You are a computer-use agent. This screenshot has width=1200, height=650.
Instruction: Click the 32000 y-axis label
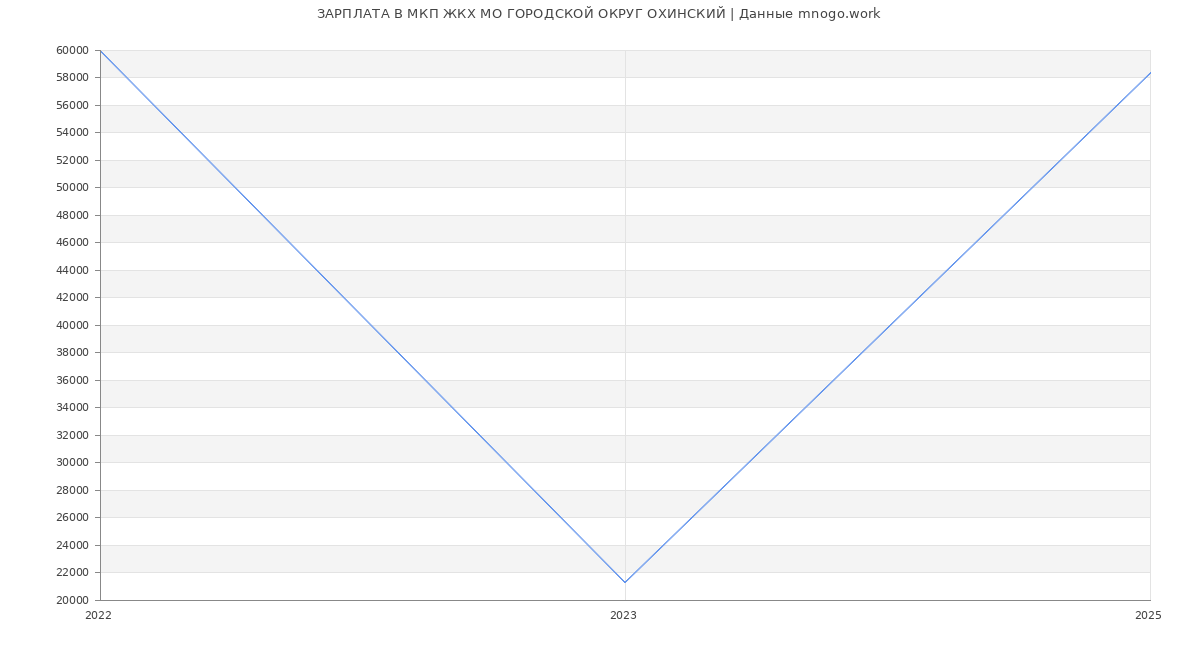73,435
